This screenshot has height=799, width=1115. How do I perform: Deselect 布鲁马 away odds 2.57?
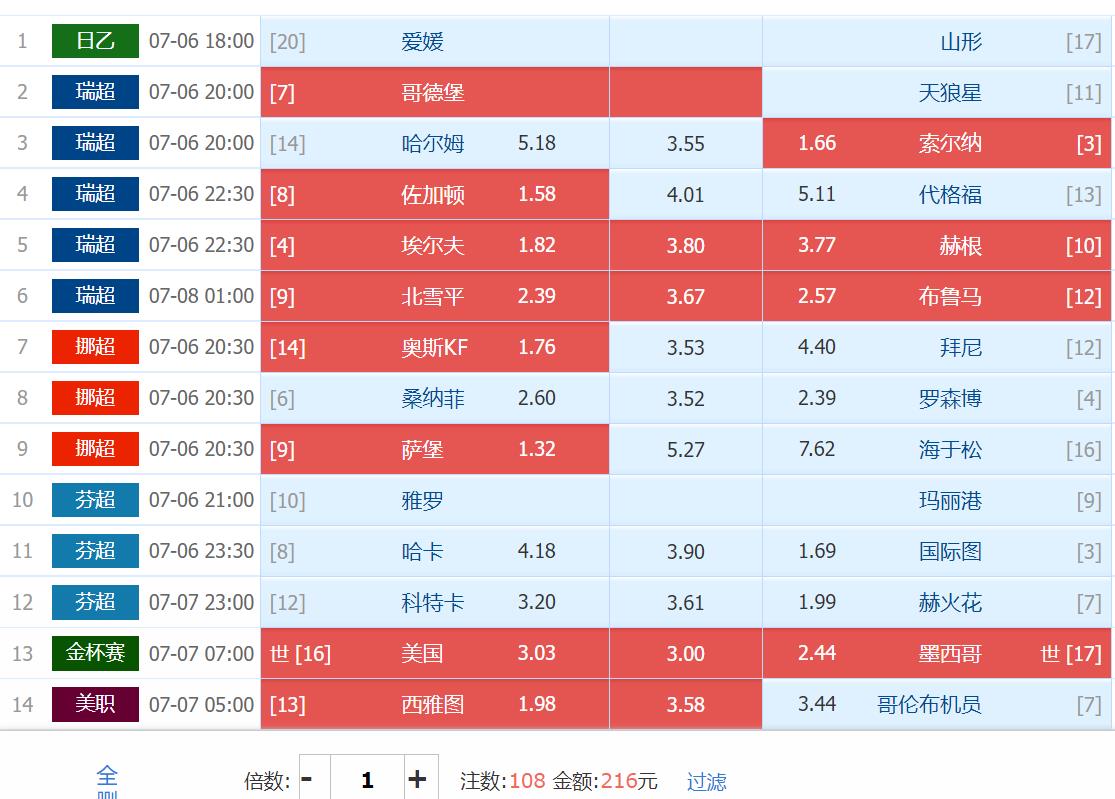[937, 296]
